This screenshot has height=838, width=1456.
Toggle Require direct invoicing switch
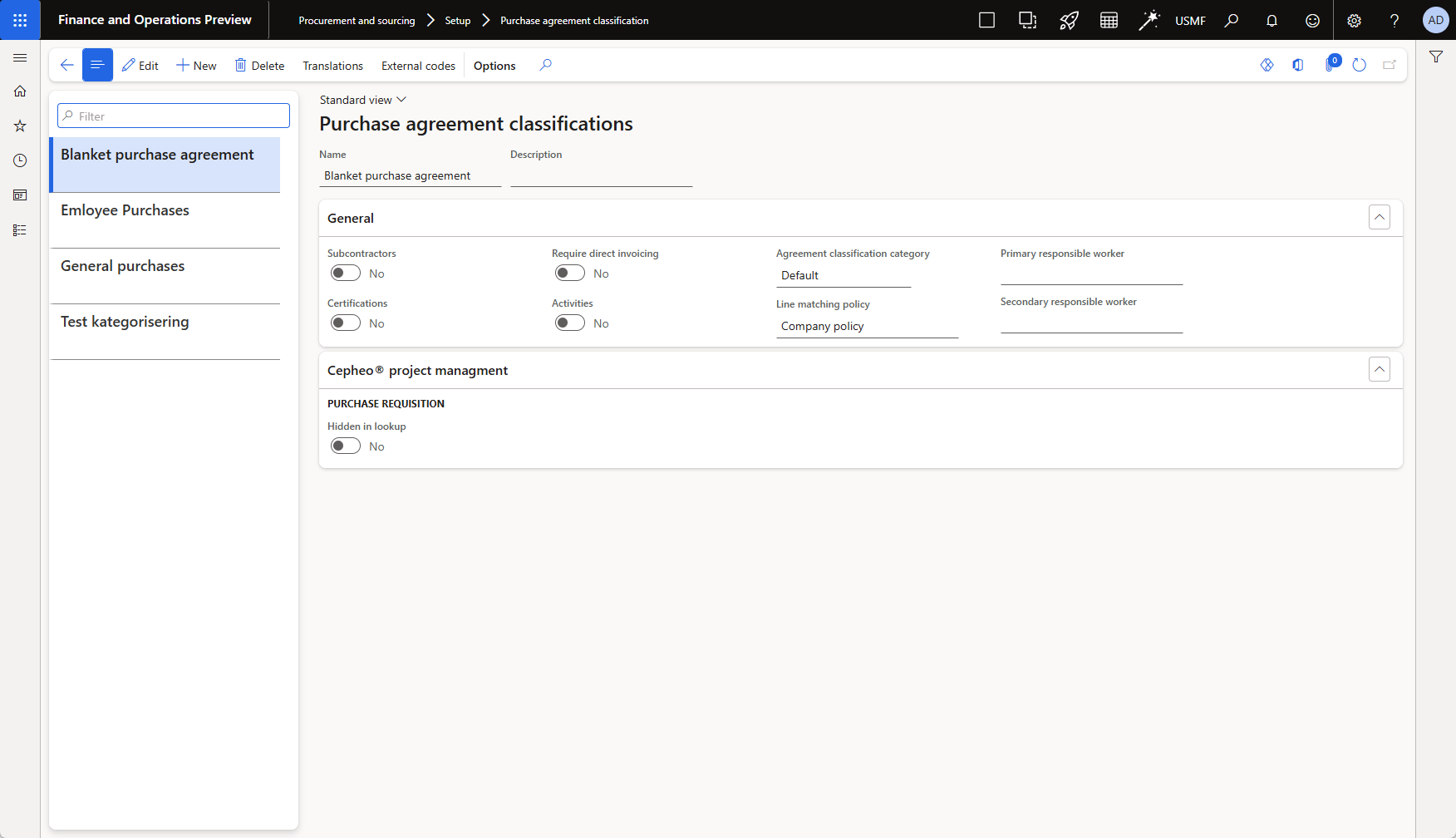[x=570, y=274]
